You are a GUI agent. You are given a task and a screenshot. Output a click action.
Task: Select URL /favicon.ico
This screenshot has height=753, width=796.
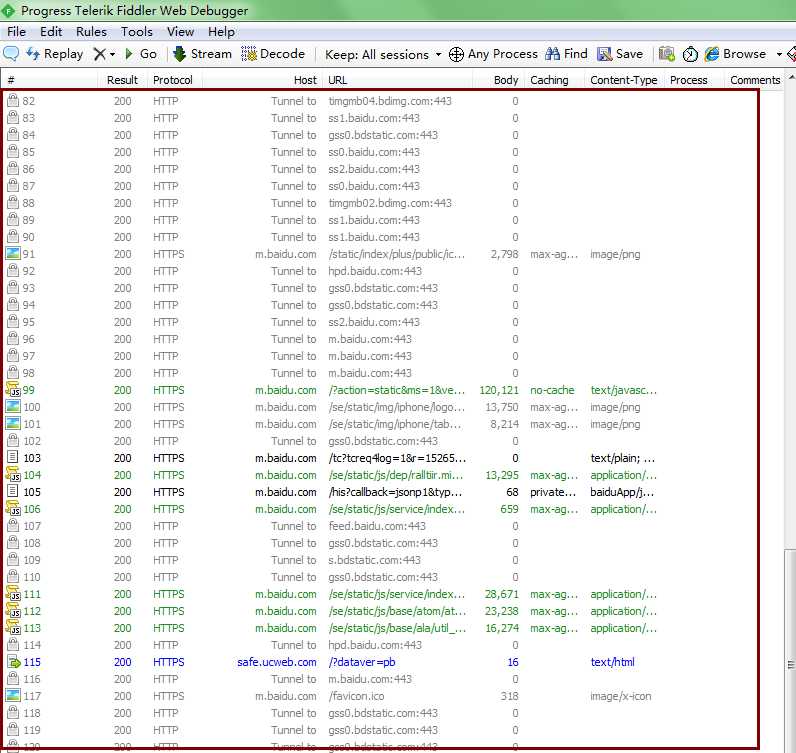click(356, 696)
